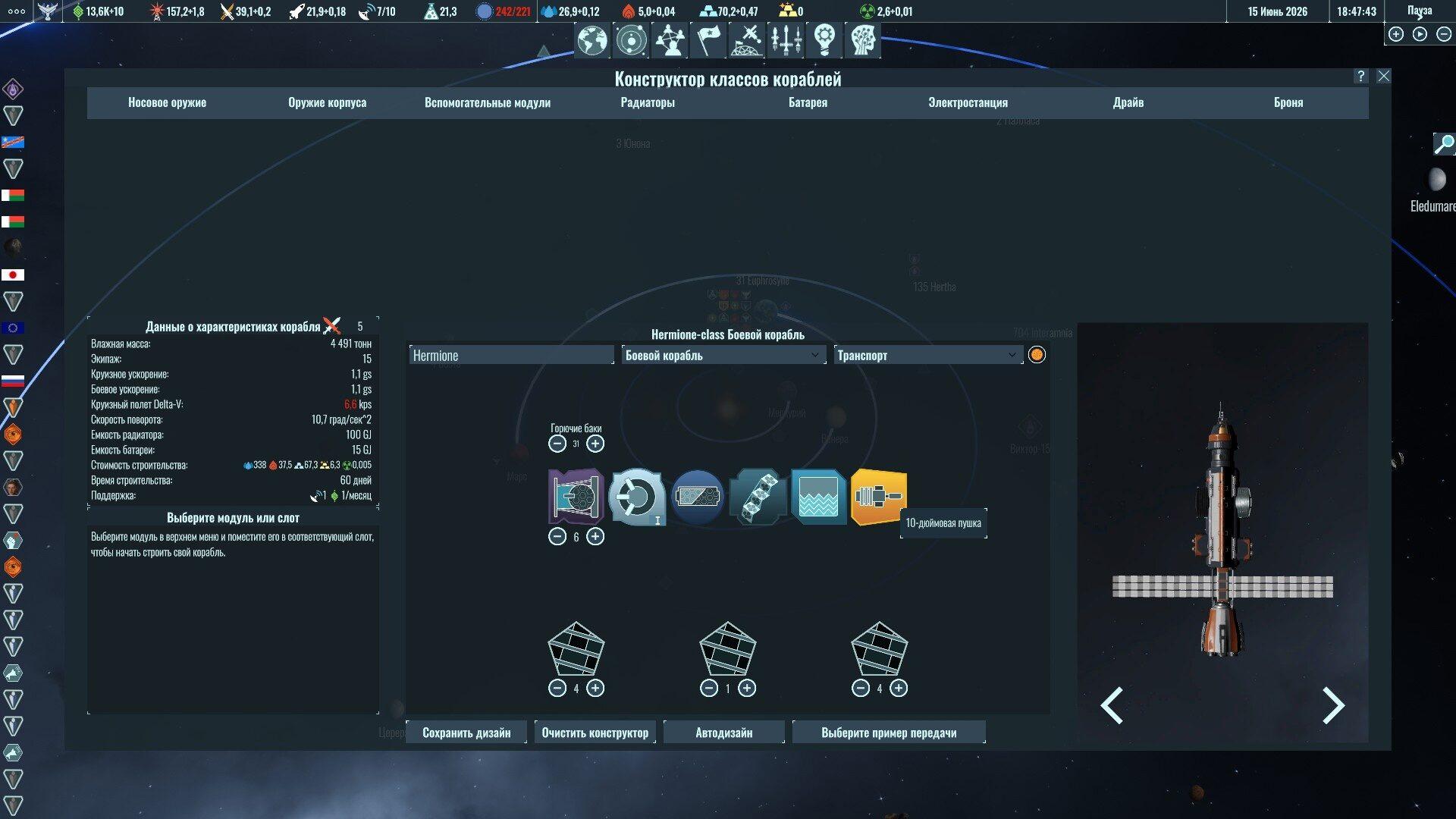Viewport: 1456px width, 819px height.
Task: Switch to the Радиаторы tab
Action: pos(647,102)
